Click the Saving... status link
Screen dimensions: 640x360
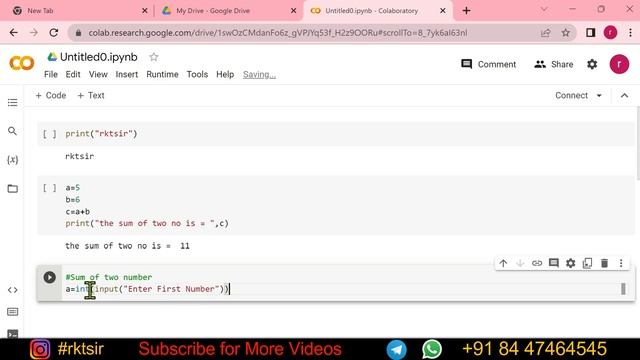259,74
